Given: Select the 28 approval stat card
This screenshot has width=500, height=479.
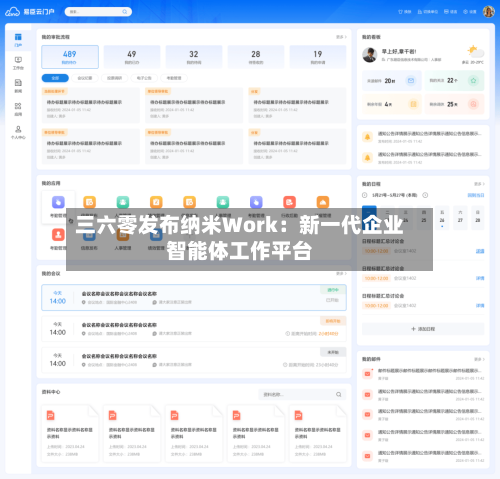Looking at the screenshot, I should tap(256, 57).
